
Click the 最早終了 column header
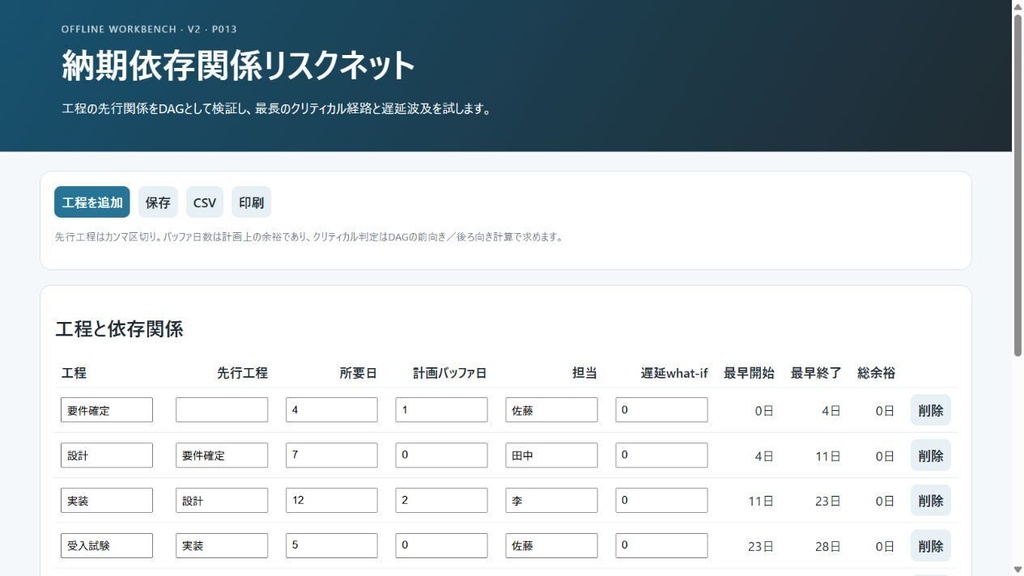coord(816,373)
